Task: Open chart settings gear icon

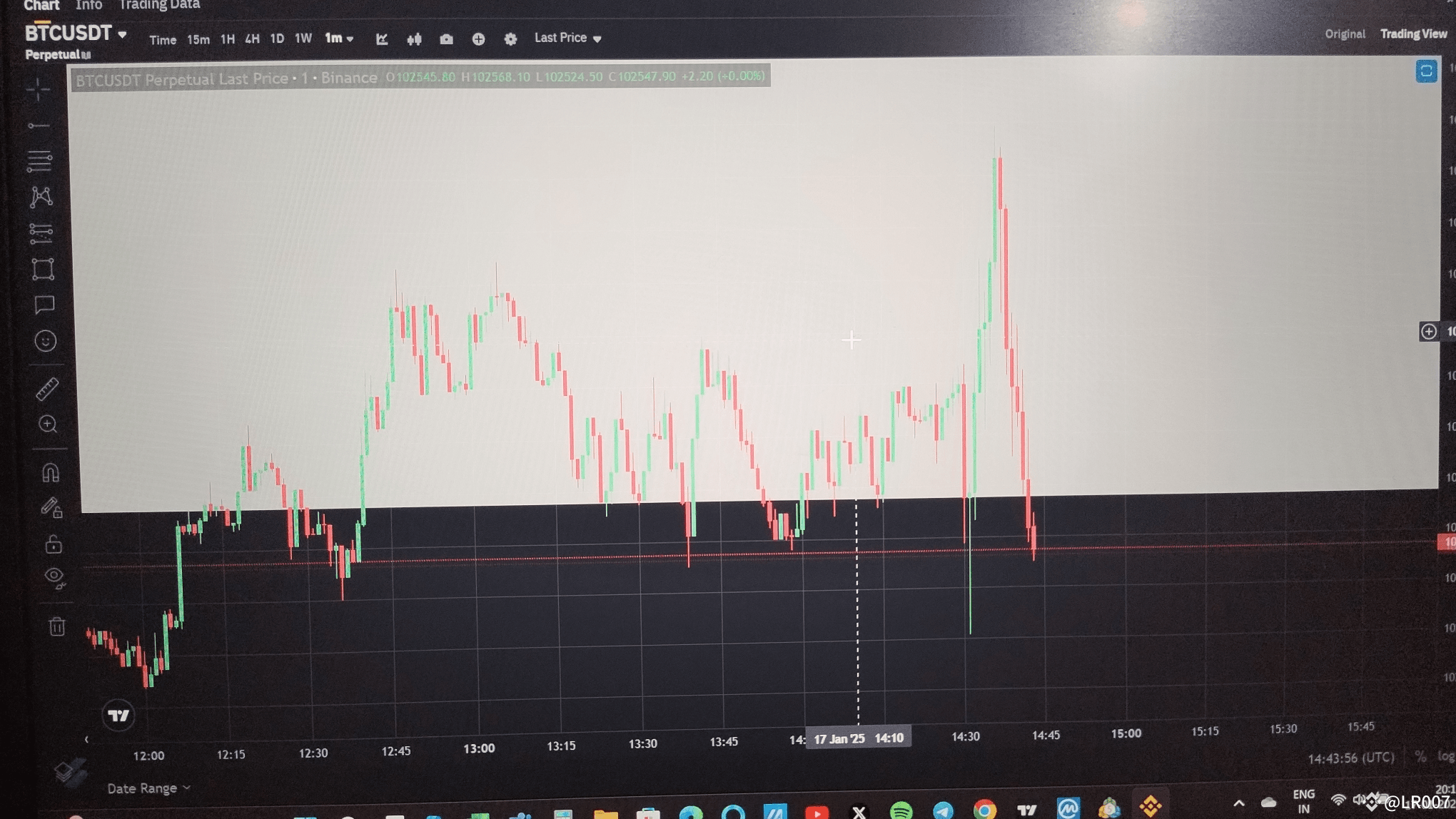Action: (x=510, y=39)
